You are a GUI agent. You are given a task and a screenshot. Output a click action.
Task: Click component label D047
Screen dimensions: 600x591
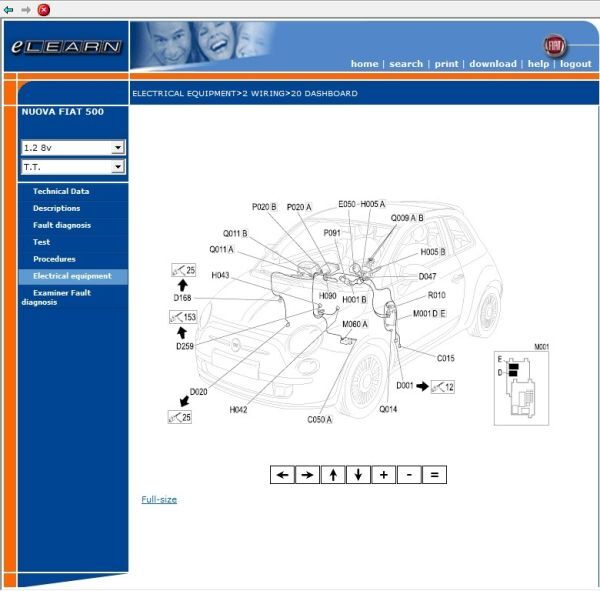(427, 276)
